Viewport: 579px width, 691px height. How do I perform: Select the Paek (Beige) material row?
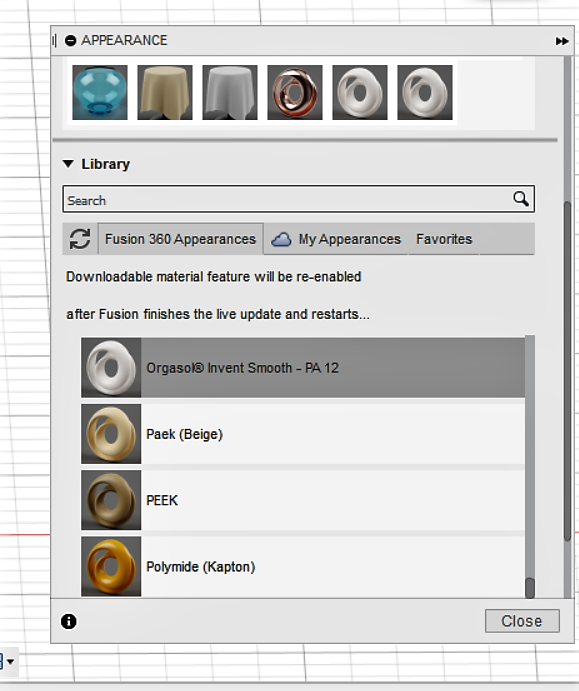pos(303,434)
